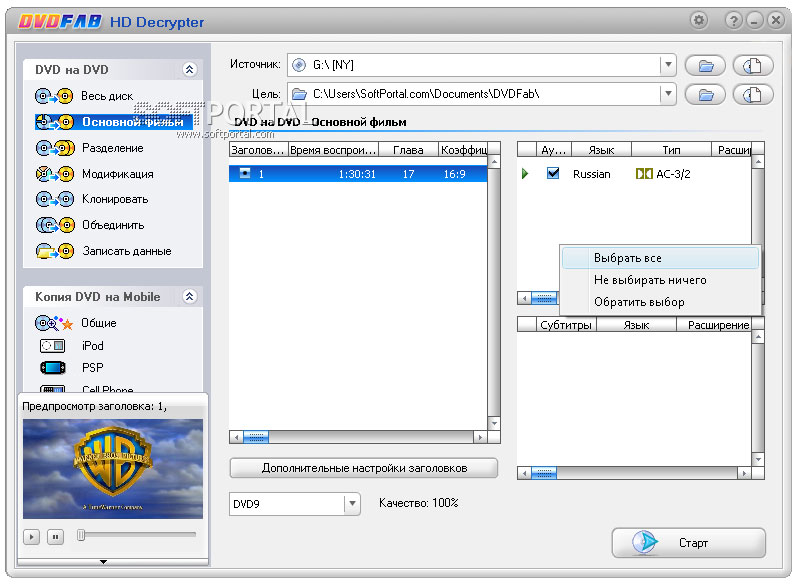797x586 pixels.
Task: Click the Warner Bros preview thumbnail
Action: (x=113, y=469)
